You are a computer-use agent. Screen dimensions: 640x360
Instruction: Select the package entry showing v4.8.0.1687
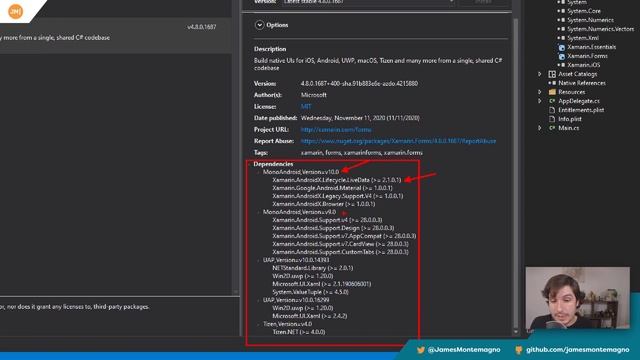click(116, 35)
